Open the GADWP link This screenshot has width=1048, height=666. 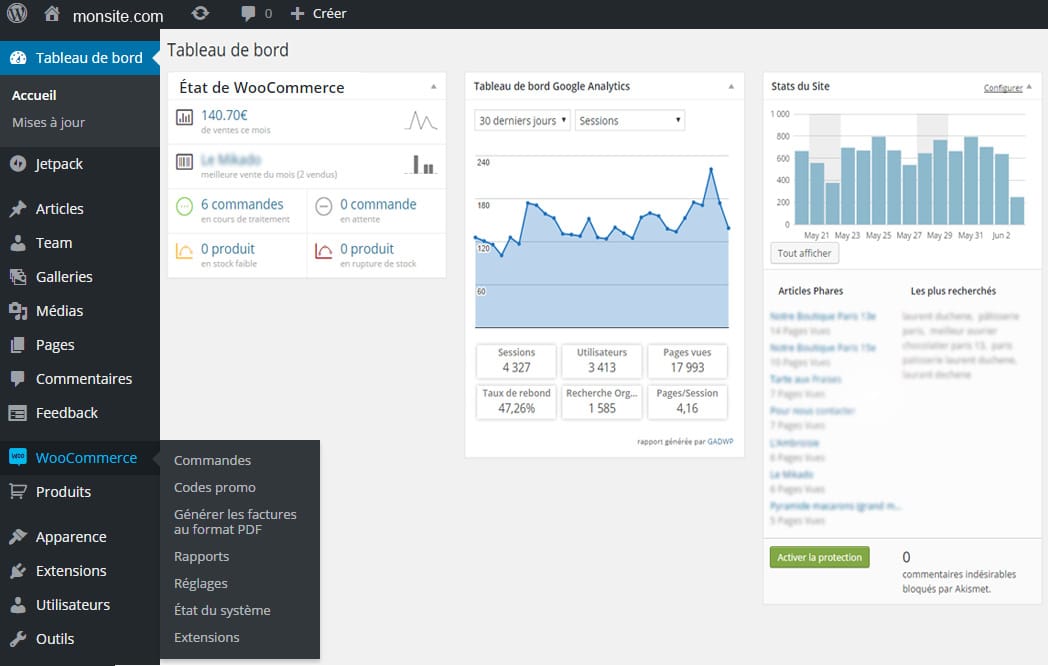[720, 441]
